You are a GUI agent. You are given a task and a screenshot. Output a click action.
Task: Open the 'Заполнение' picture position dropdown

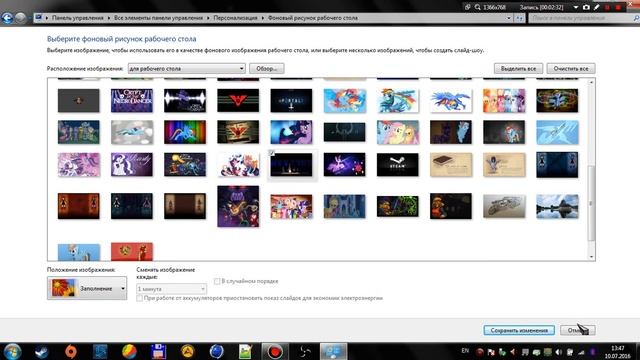[87, 288]
